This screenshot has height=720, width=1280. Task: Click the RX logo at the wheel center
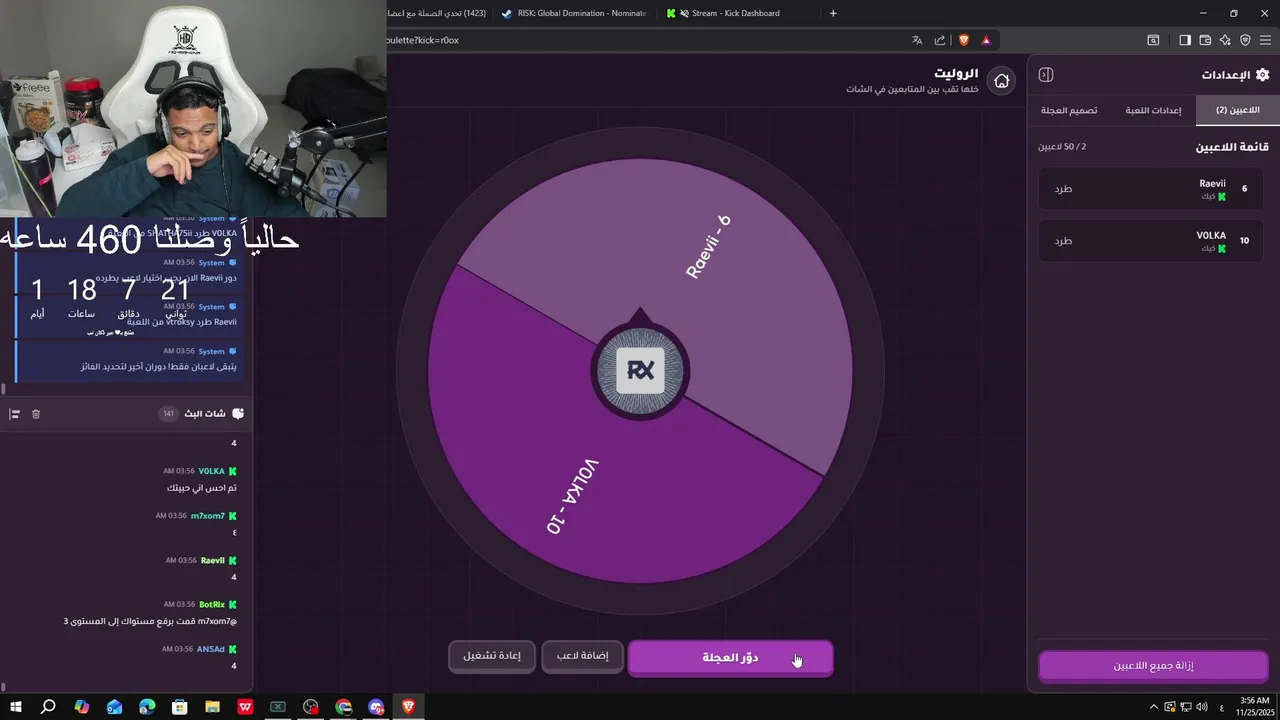640,371
